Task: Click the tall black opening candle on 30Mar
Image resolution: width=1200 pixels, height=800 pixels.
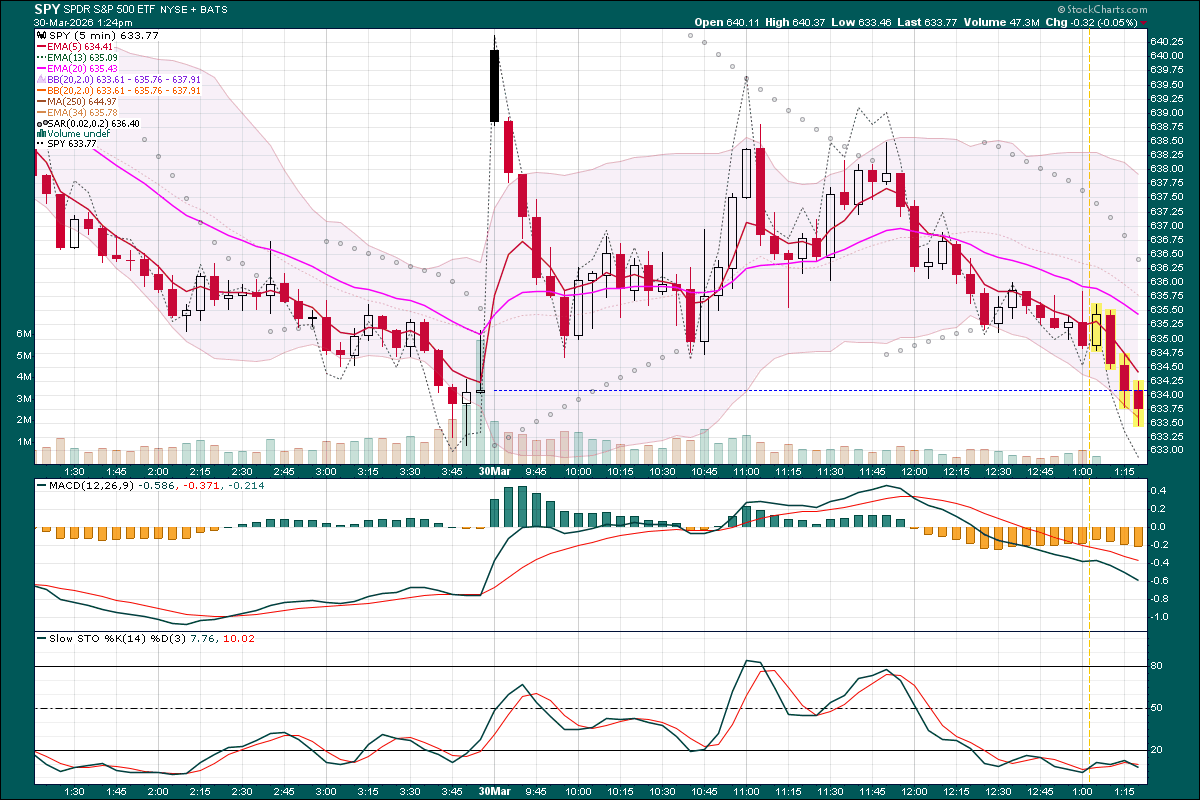Action: pyautogui.click(x=494, y=84)
